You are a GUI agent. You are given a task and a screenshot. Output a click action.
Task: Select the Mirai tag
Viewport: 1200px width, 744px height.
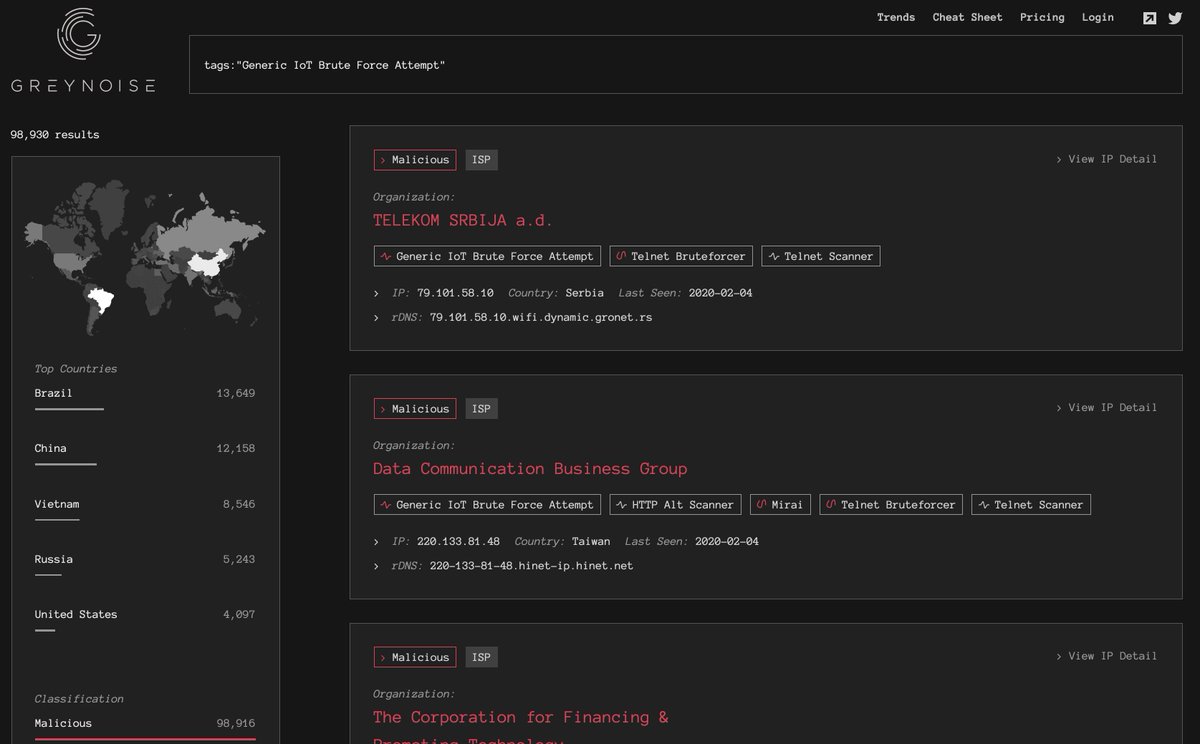tap(780, 505)
